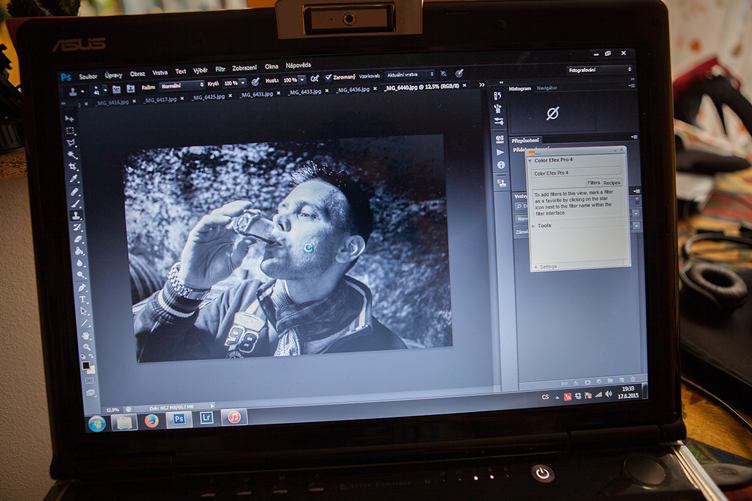Open the Fotografování workspace dropdown
The width and height of the screenshot is (752, 501).
pyautogui.click(x=599, y=70)
